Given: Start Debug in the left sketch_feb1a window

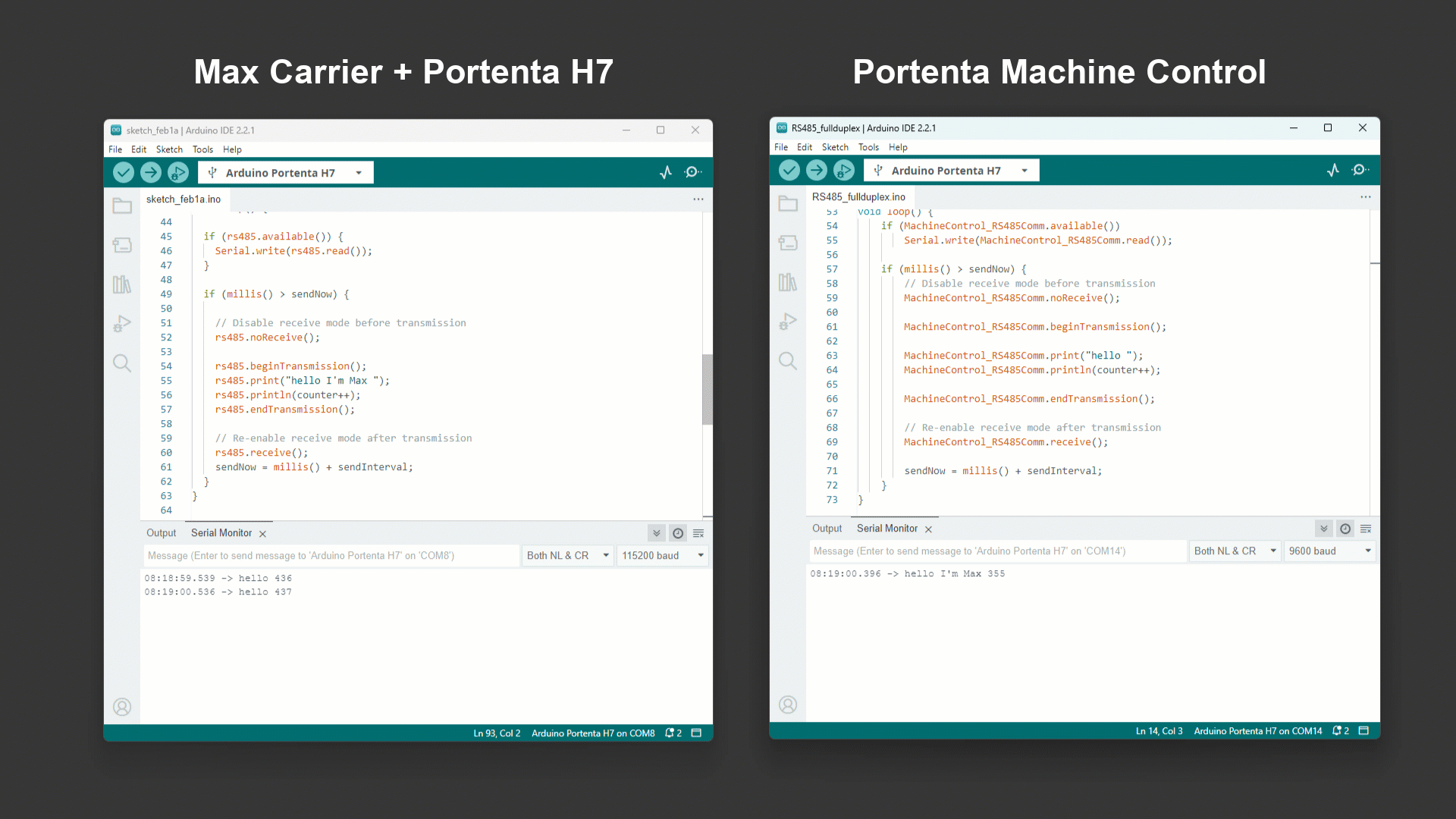Looking at the screenshot, I should pyautogui.click(x=177, y=173).
